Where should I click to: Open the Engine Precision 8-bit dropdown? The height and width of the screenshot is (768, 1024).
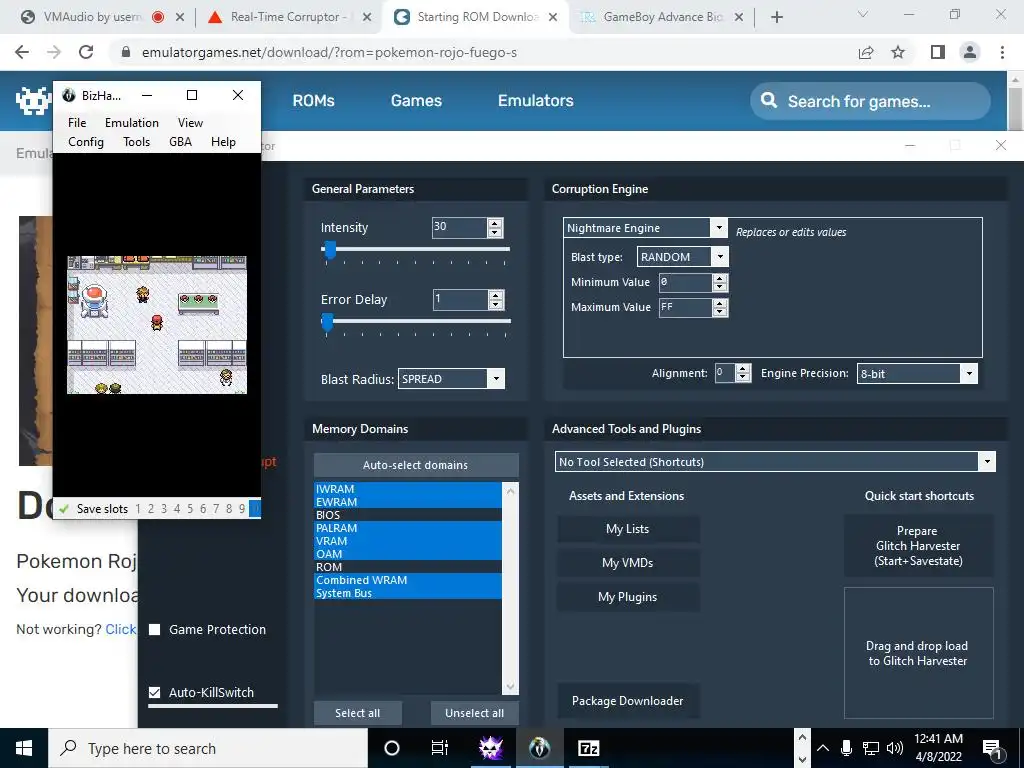[x=969, y=374]
